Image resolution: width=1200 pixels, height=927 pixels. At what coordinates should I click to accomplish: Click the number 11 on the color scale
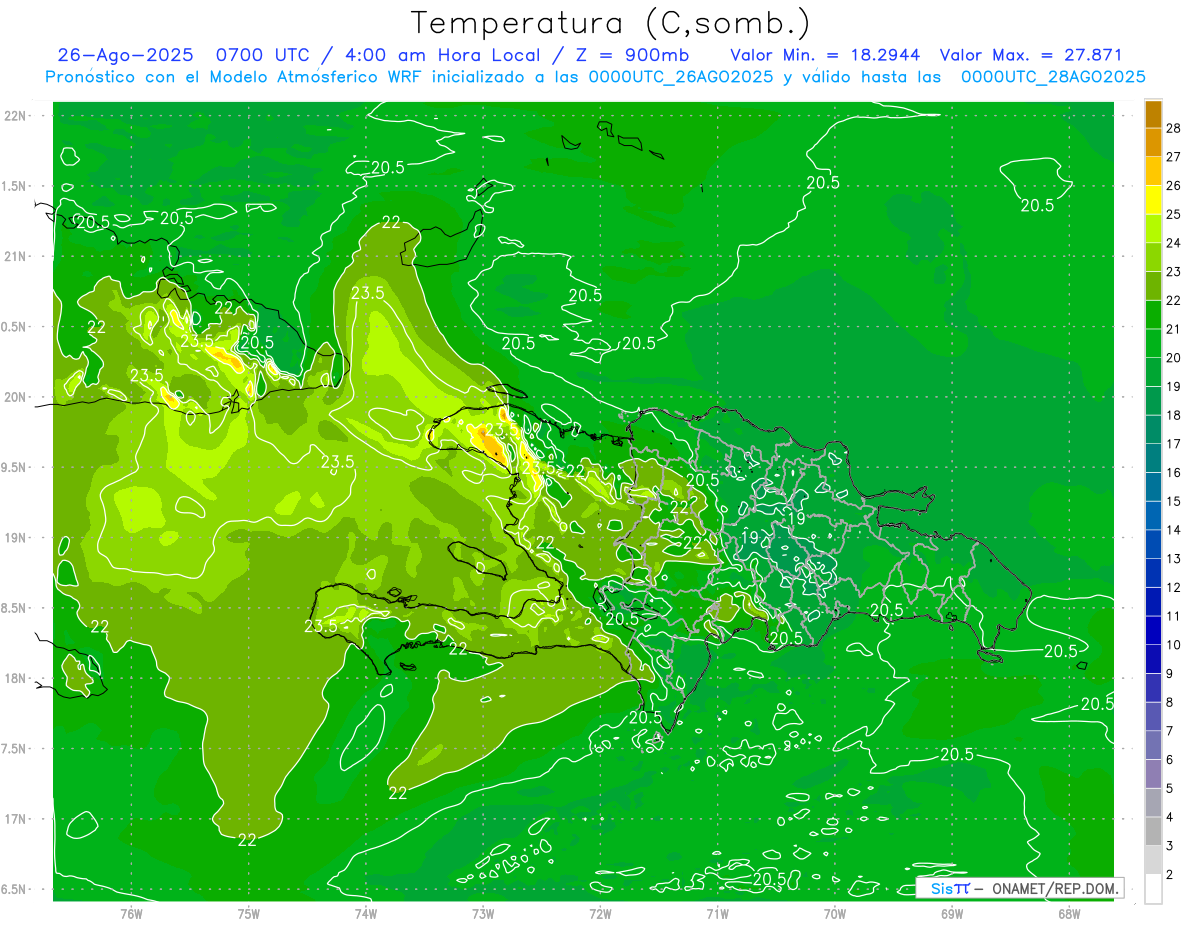pyautogui.click(x=1173, y=617)
